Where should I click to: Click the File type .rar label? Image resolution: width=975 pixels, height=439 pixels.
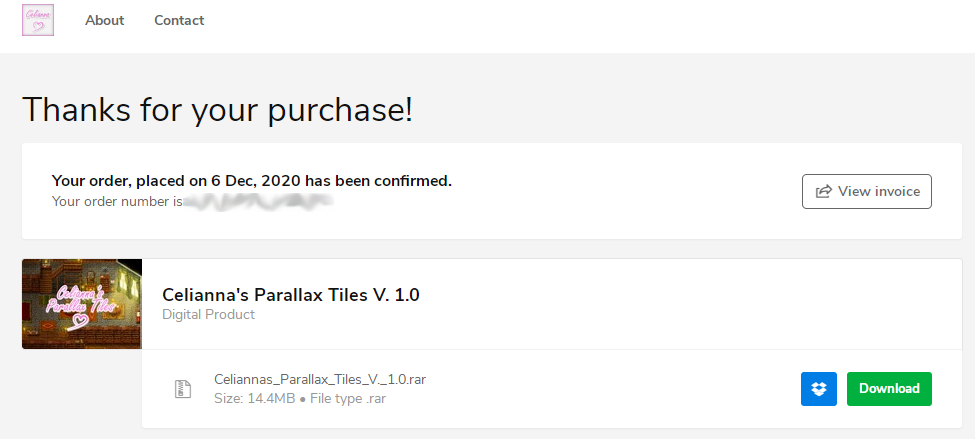coord(347,399)
